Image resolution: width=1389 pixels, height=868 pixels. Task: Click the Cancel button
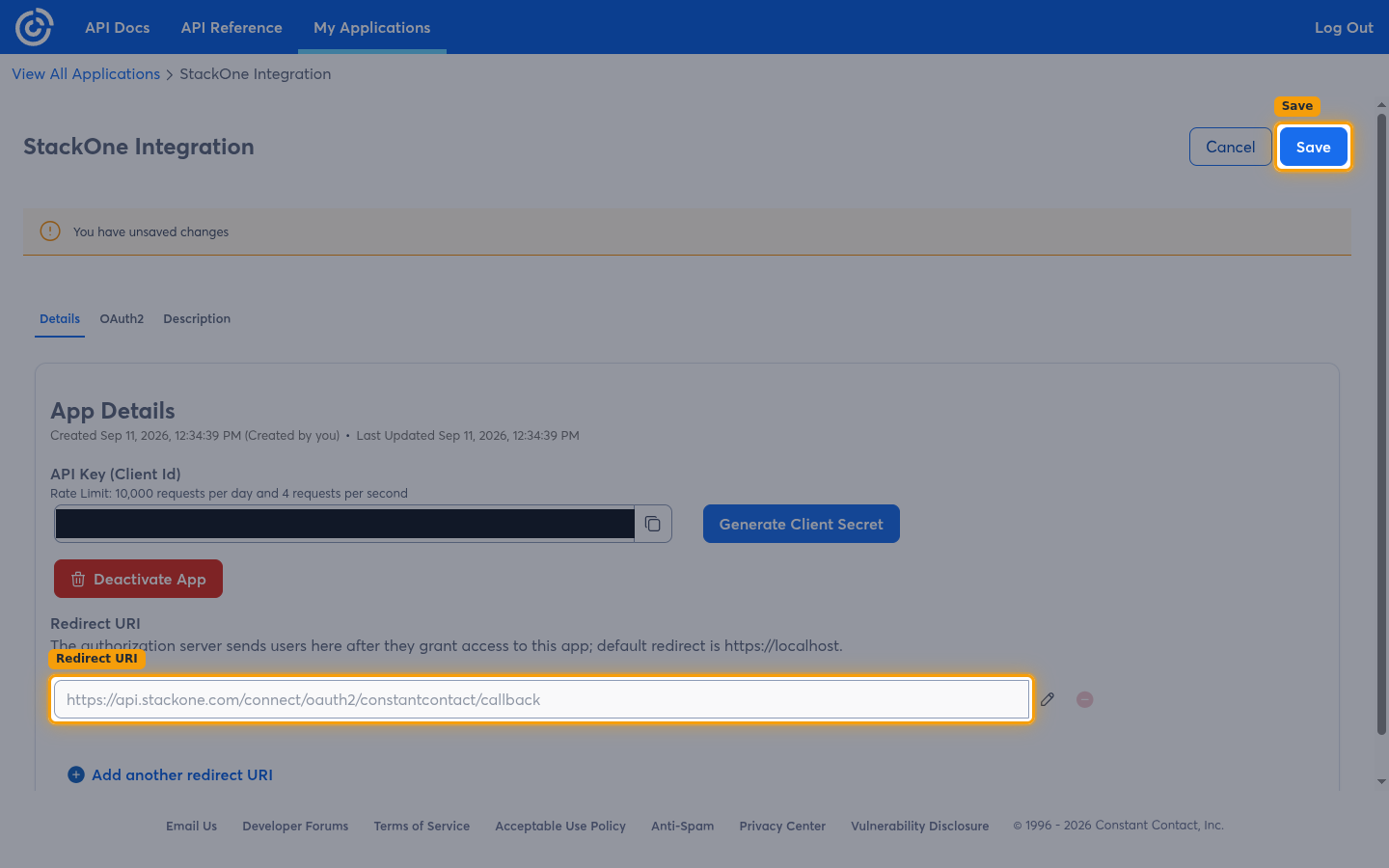pyautogui.click(x=1231, y=147)
